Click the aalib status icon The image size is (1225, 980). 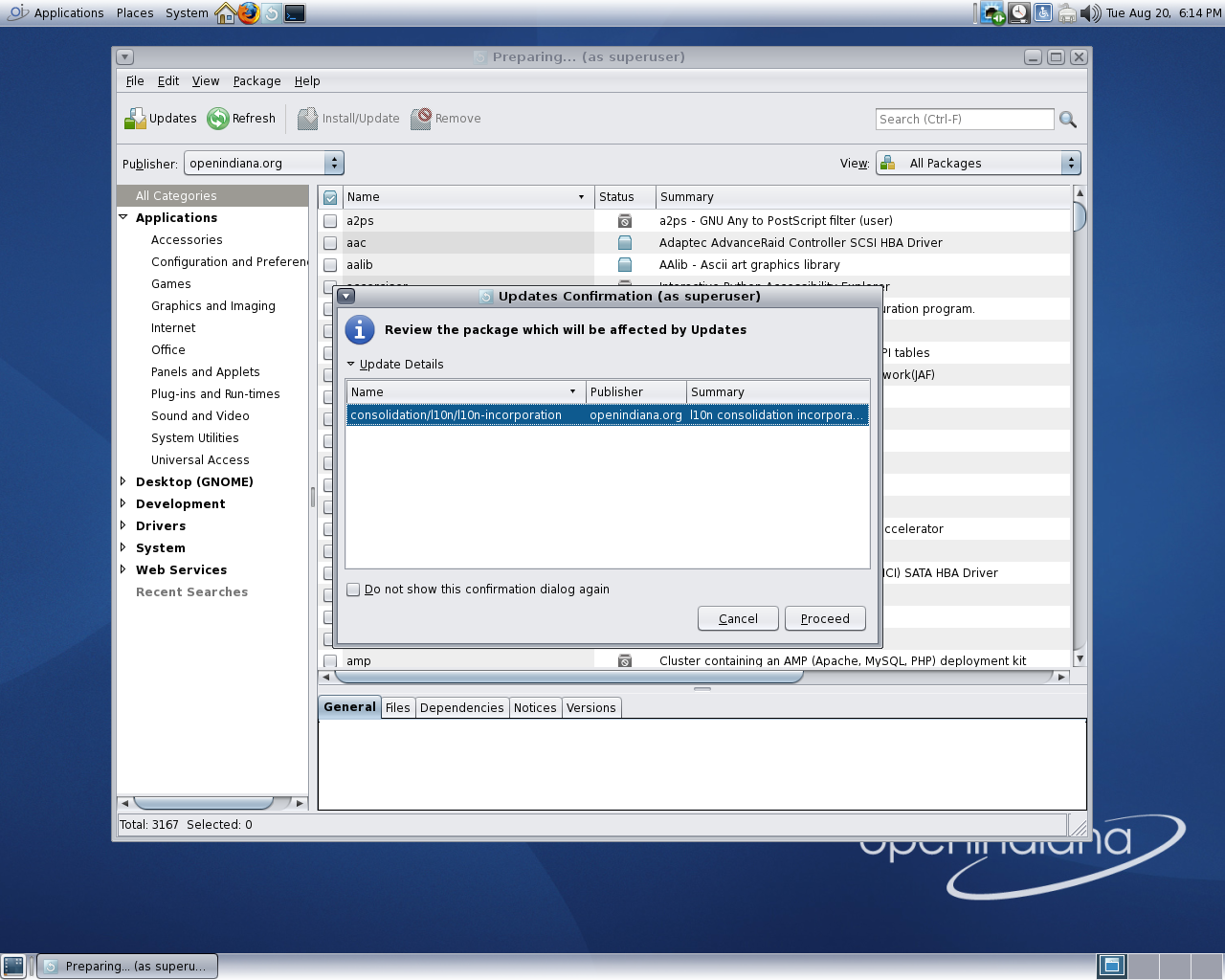625,265
